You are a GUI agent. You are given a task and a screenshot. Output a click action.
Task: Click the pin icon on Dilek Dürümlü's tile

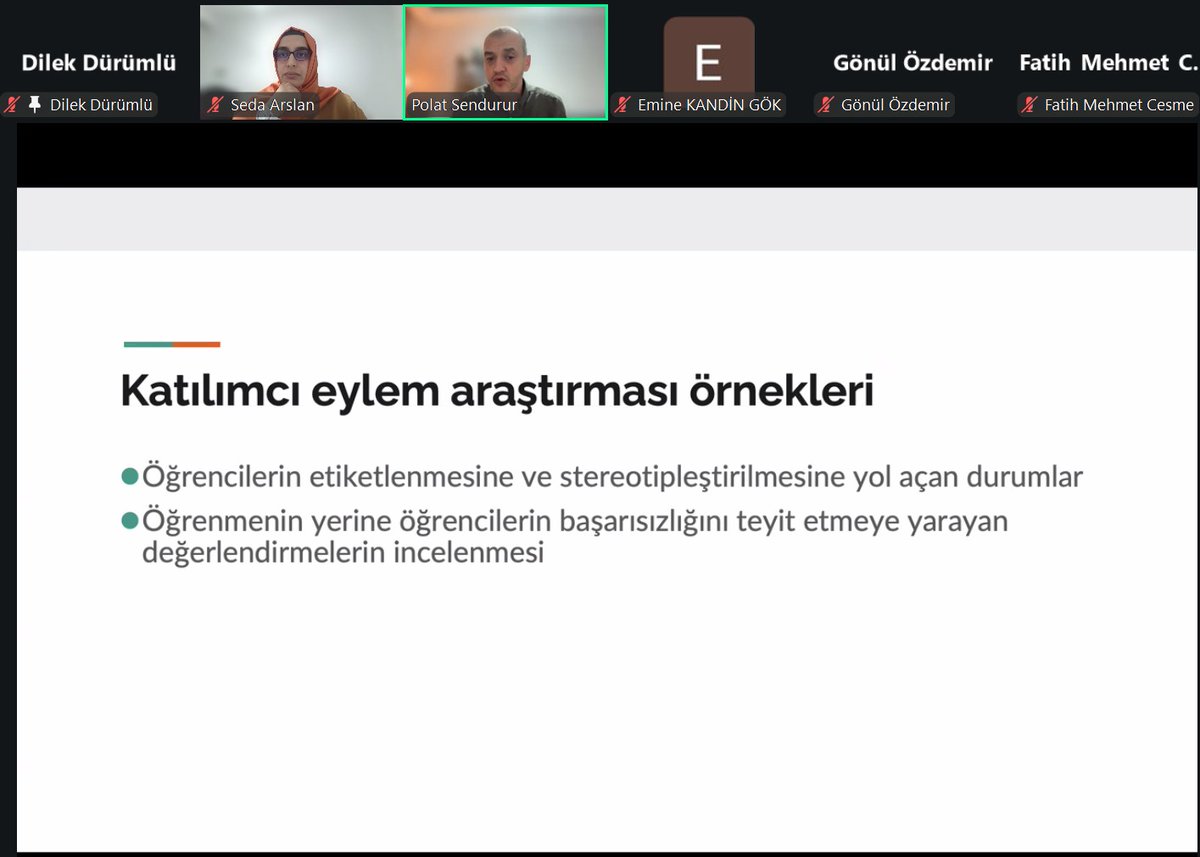tap(36, 104)
